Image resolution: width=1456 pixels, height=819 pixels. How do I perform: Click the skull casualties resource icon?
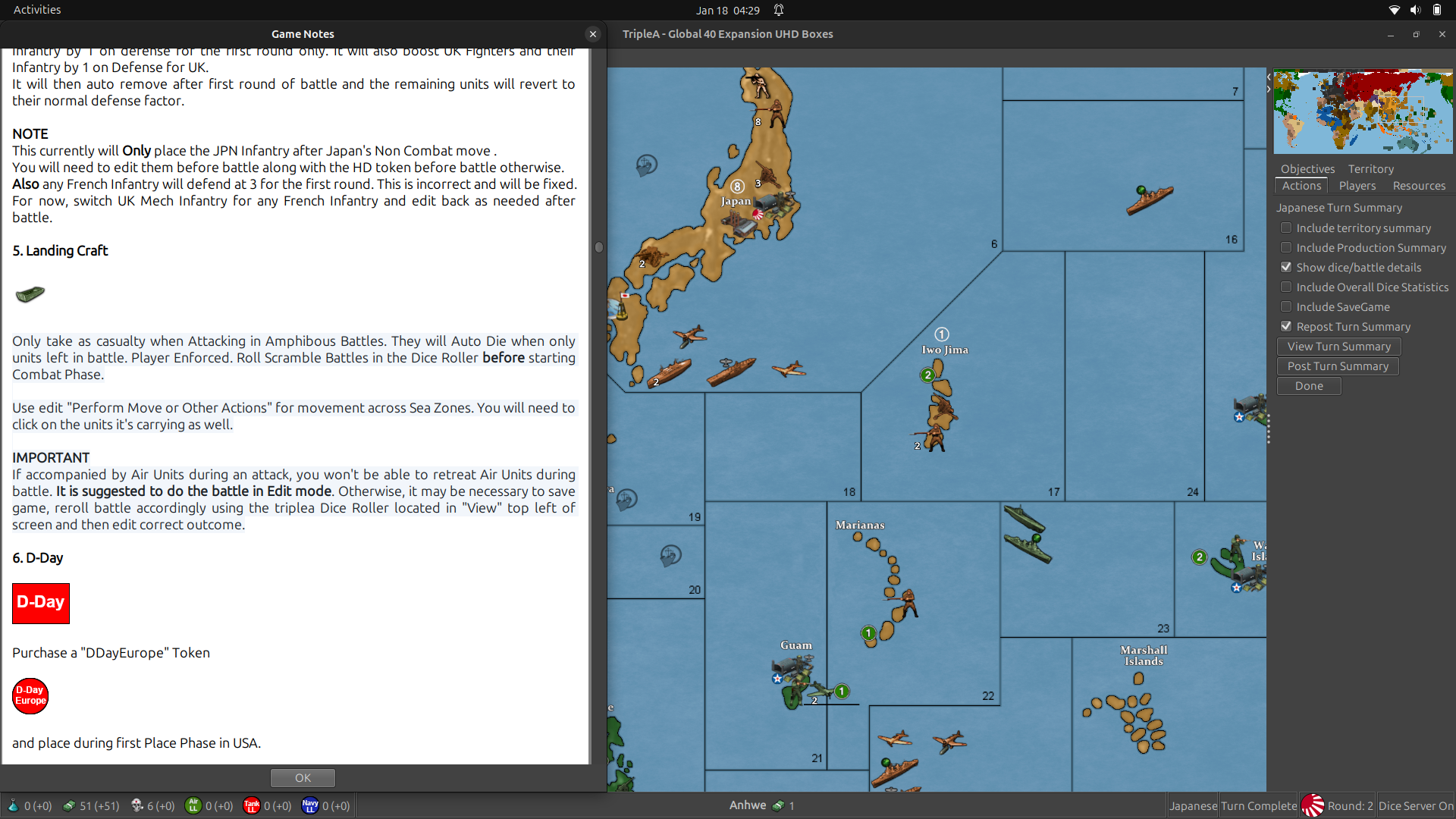137,805
